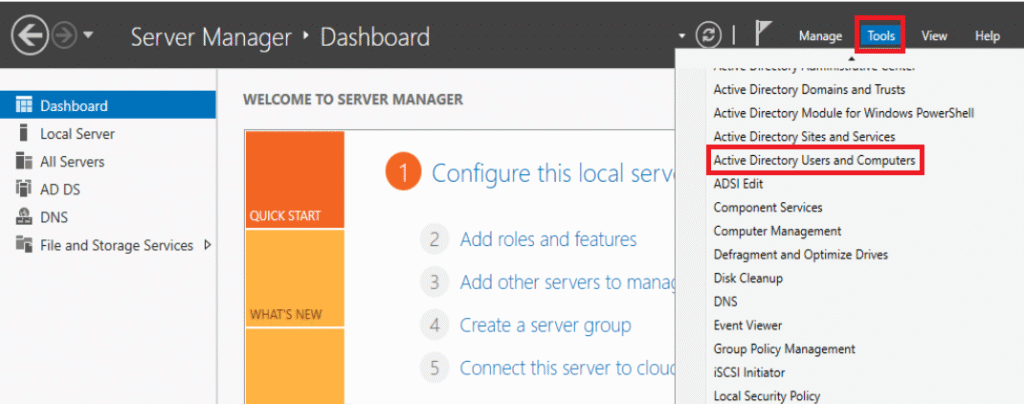Open navigation history dropdown arrow

click(88, 37)
